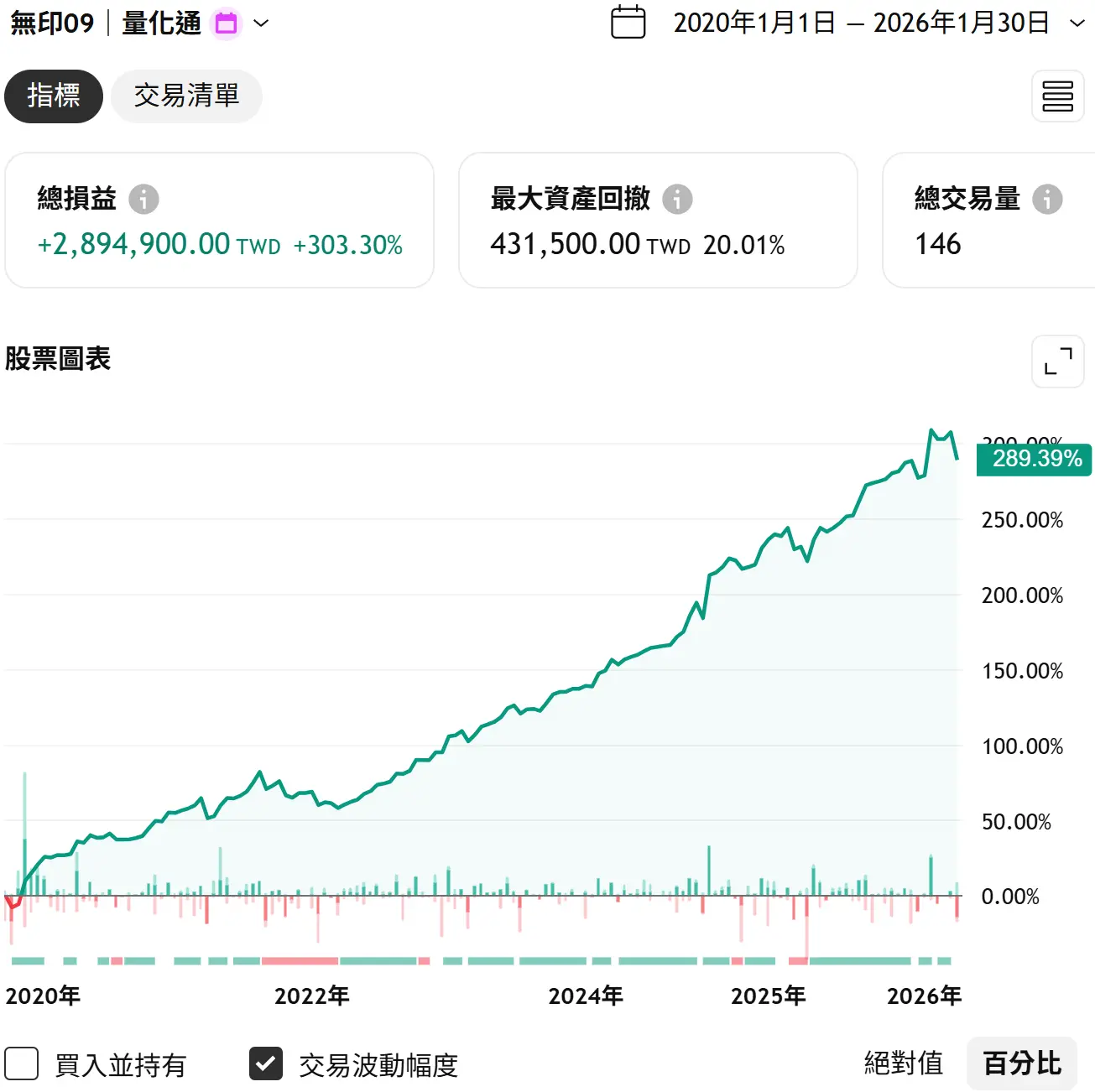This screenshot has width=1095, height=1092.
Task: Switch to the 交易清單 tab
Action: [x=186, y=96]
